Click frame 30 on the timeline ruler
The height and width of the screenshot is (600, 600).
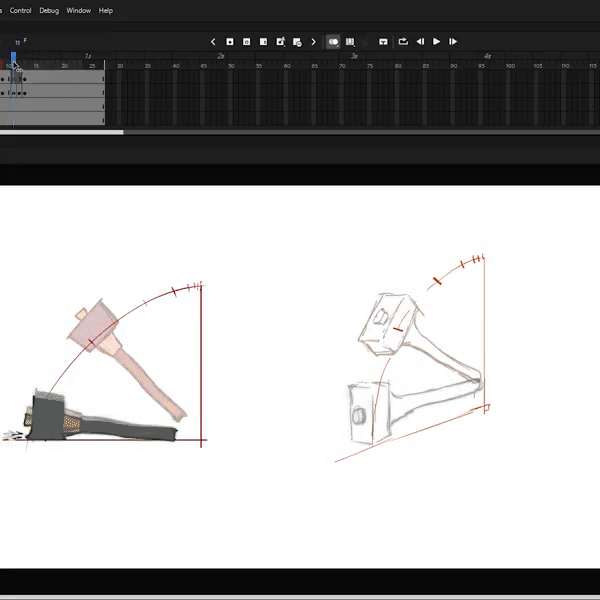coord(120,66)
